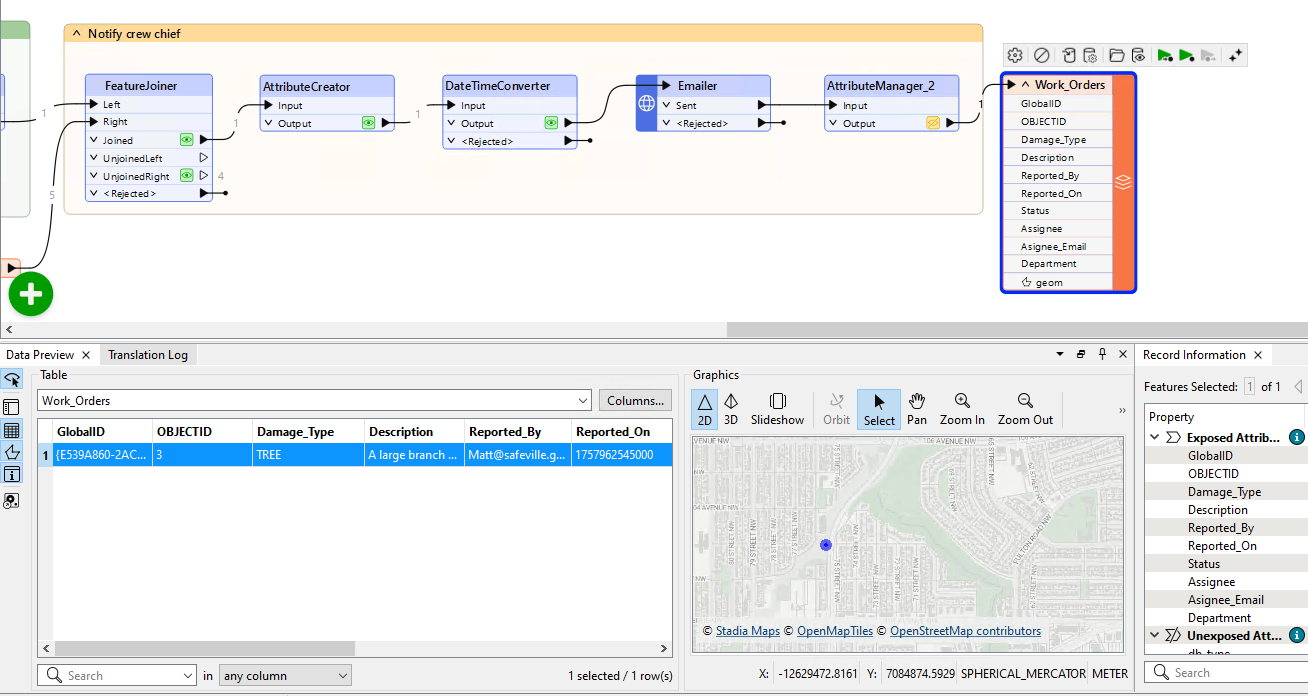Expand the Rejected port on DateTimeConverter
Viewport: 1308px width, 696px height.
[452, 141]
